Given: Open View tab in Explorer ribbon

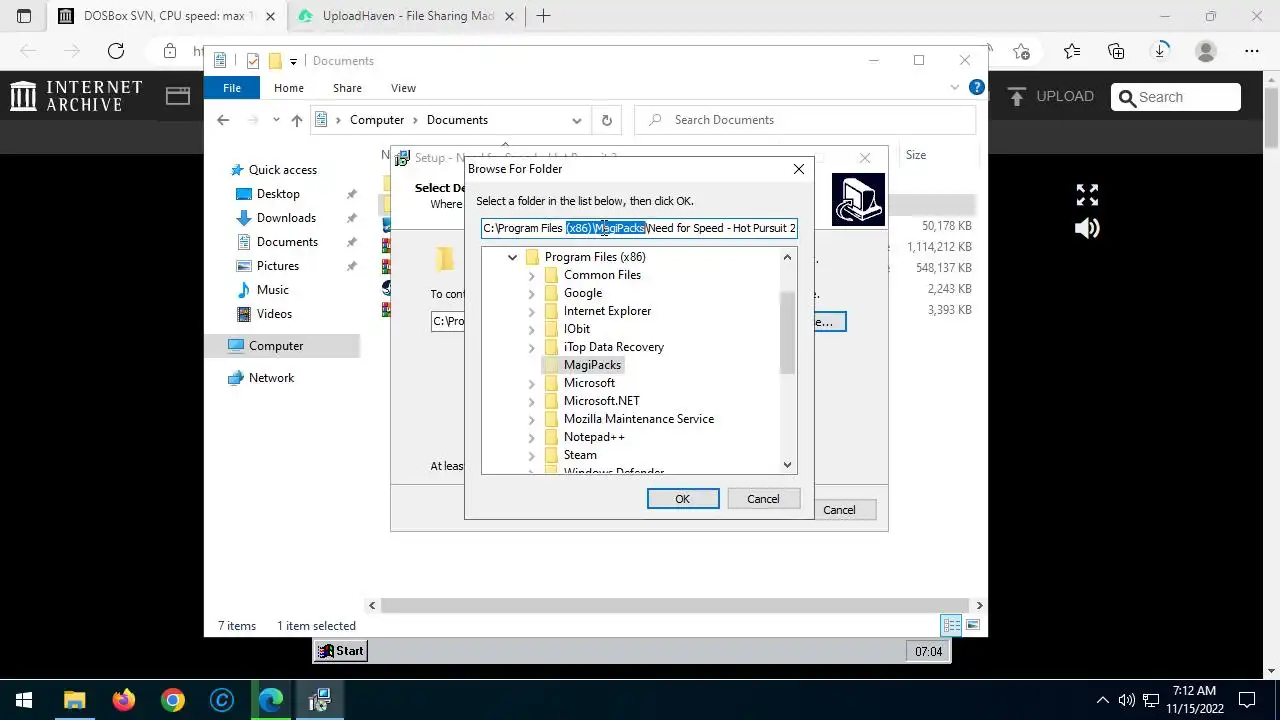Looking at the screenshot, I should pos(403,88).
